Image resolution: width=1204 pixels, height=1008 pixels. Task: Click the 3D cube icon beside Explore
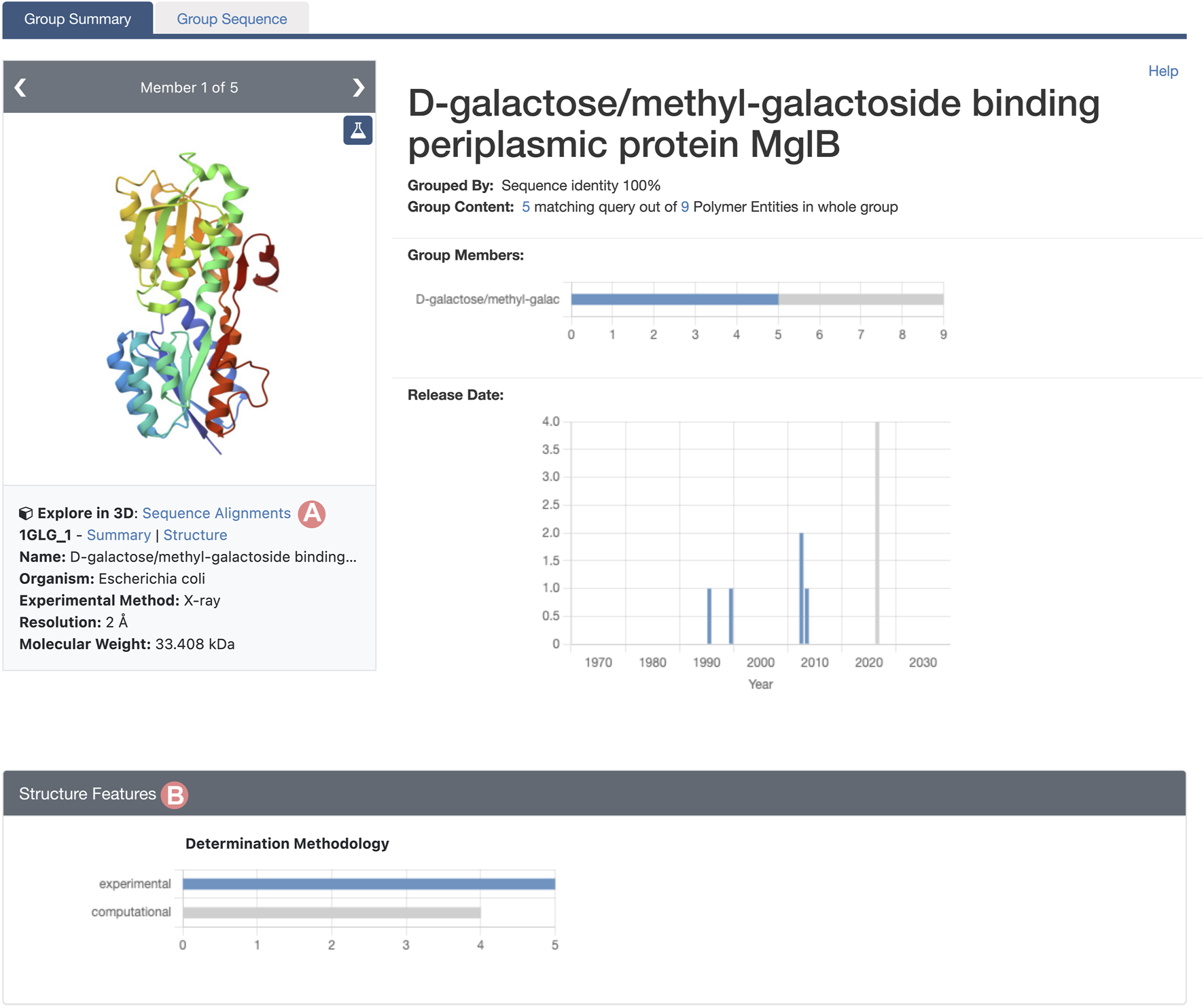26,513
